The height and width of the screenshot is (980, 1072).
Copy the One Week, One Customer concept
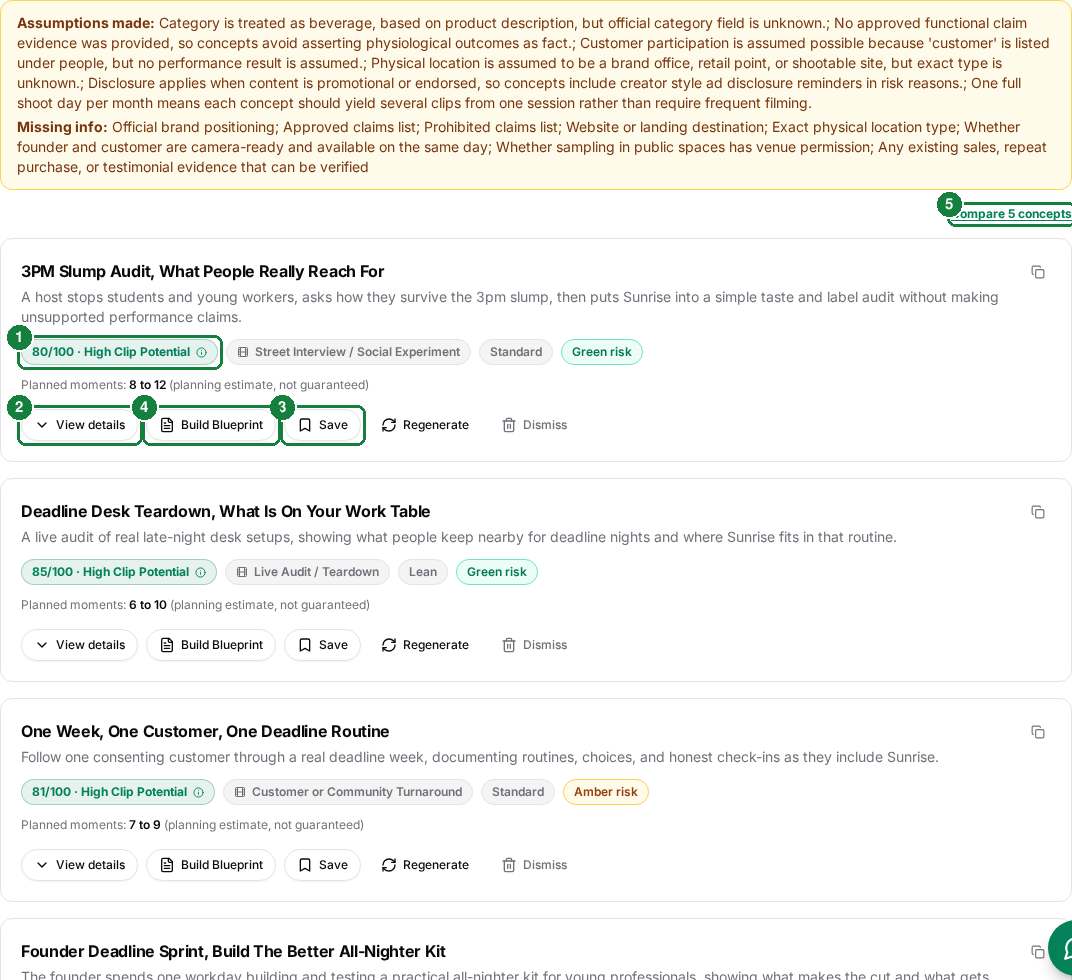tap(1037, 732)
